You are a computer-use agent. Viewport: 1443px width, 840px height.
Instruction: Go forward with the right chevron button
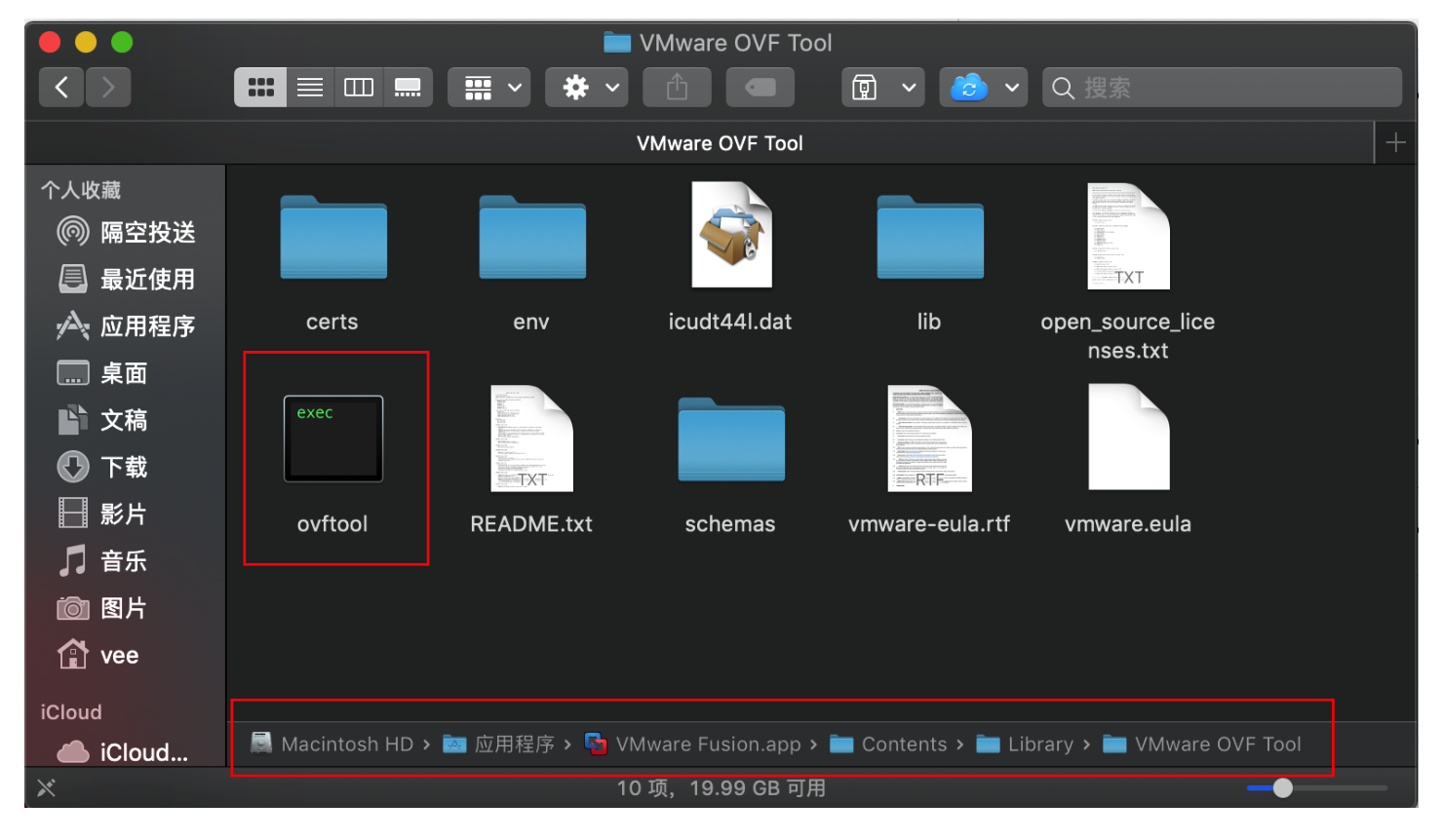[108, 88]
